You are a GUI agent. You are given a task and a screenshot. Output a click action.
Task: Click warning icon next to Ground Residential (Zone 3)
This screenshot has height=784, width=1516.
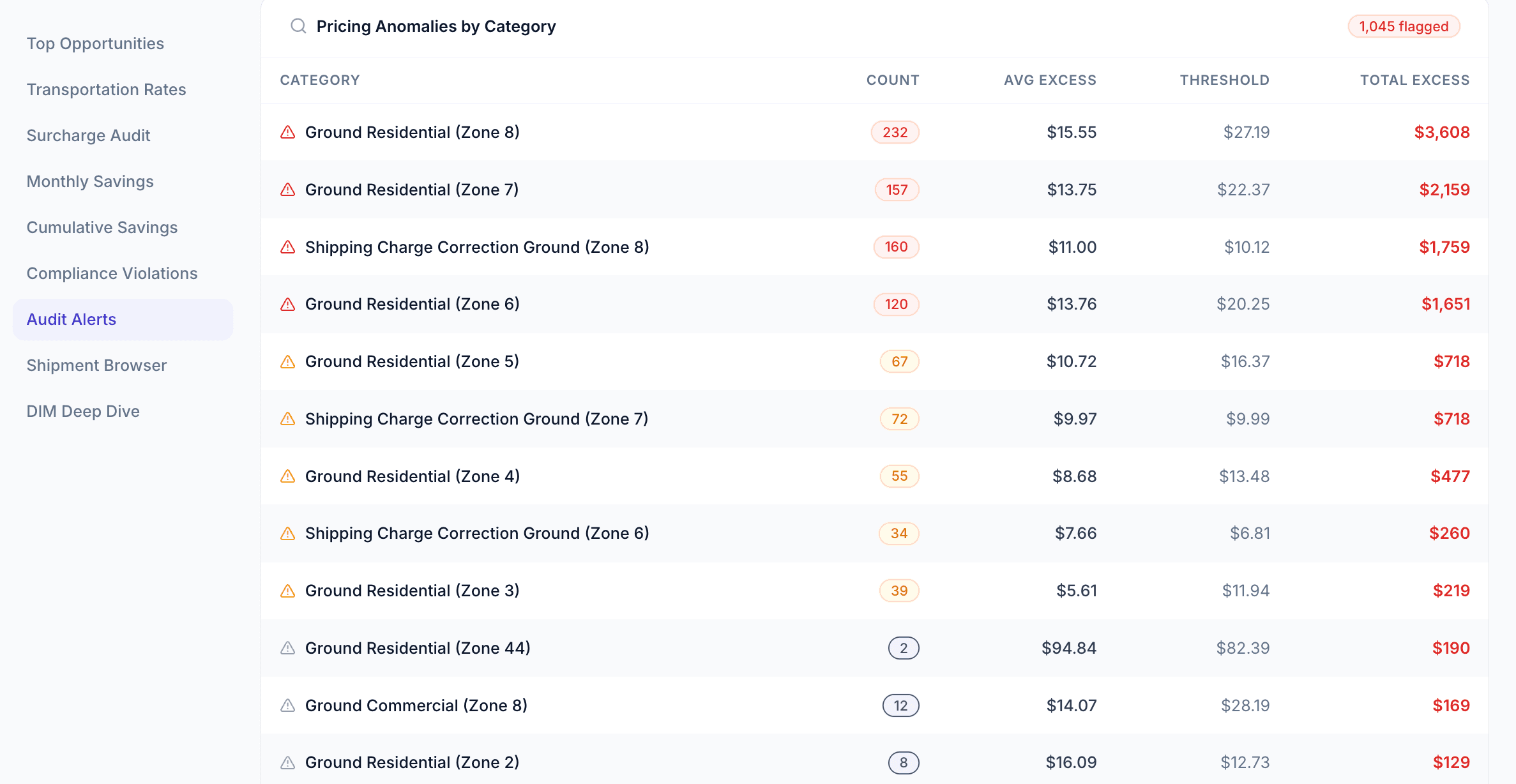pos(288,591)
